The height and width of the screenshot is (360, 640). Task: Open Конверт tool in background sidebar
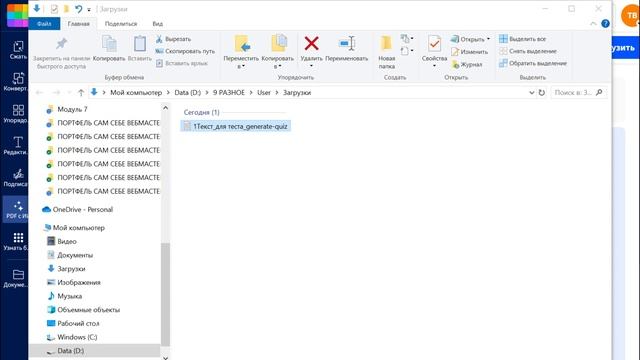(16, 82)
